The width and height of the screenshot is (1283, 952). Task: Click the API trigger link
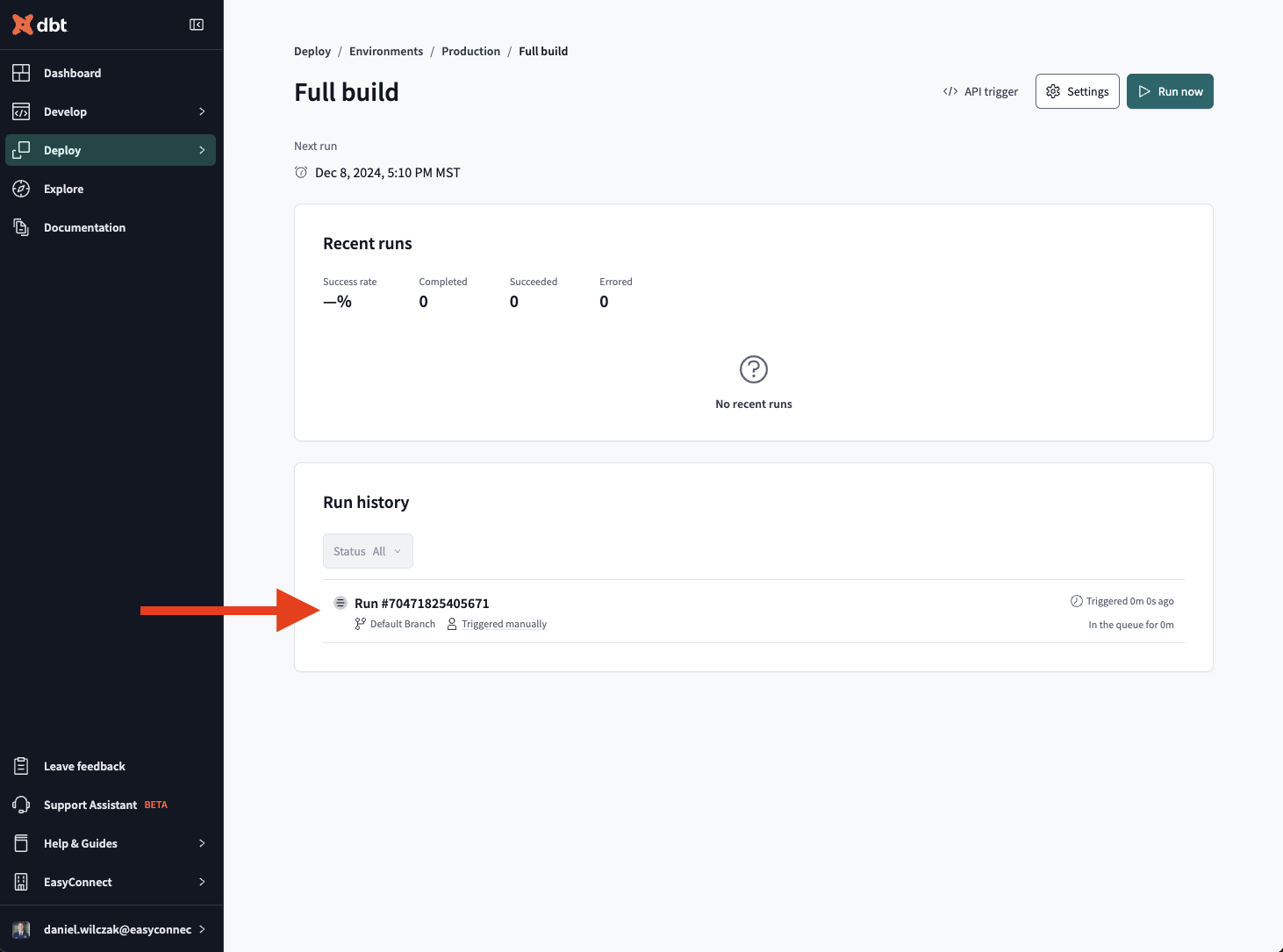980,91
